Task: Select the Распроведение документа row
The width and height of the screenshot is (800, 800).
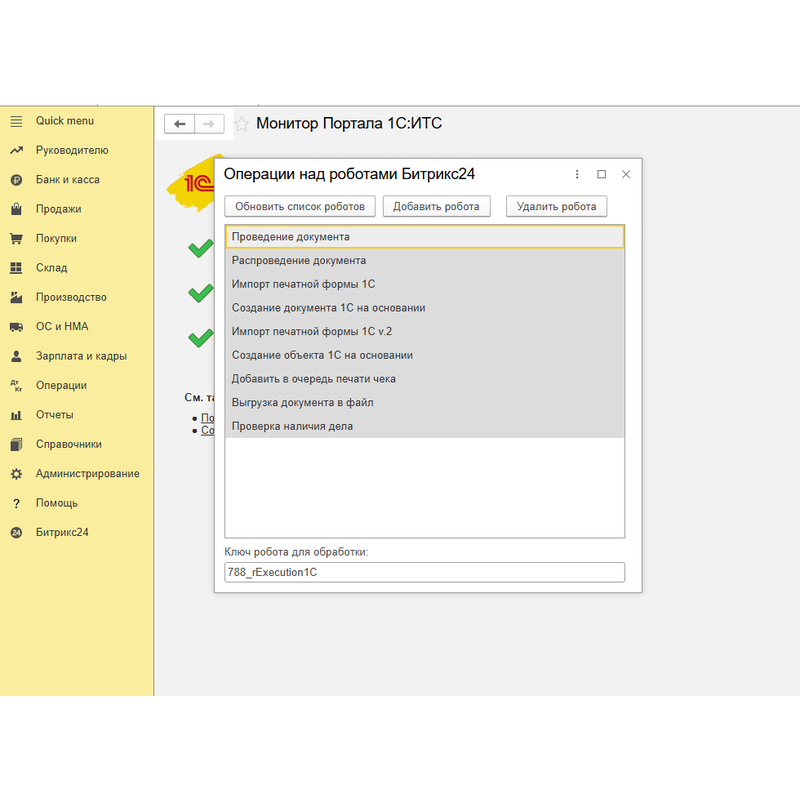Action: (424, 261)
